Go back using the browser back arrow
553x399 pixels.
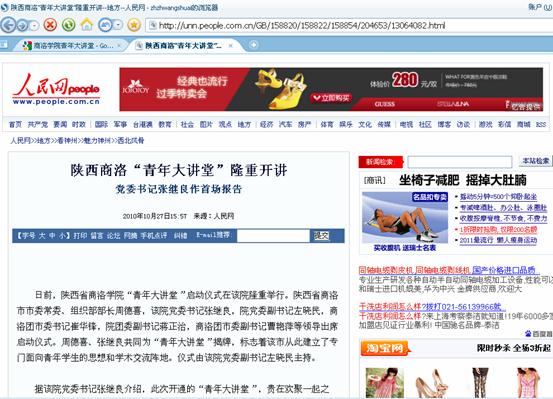click(8, 25)
